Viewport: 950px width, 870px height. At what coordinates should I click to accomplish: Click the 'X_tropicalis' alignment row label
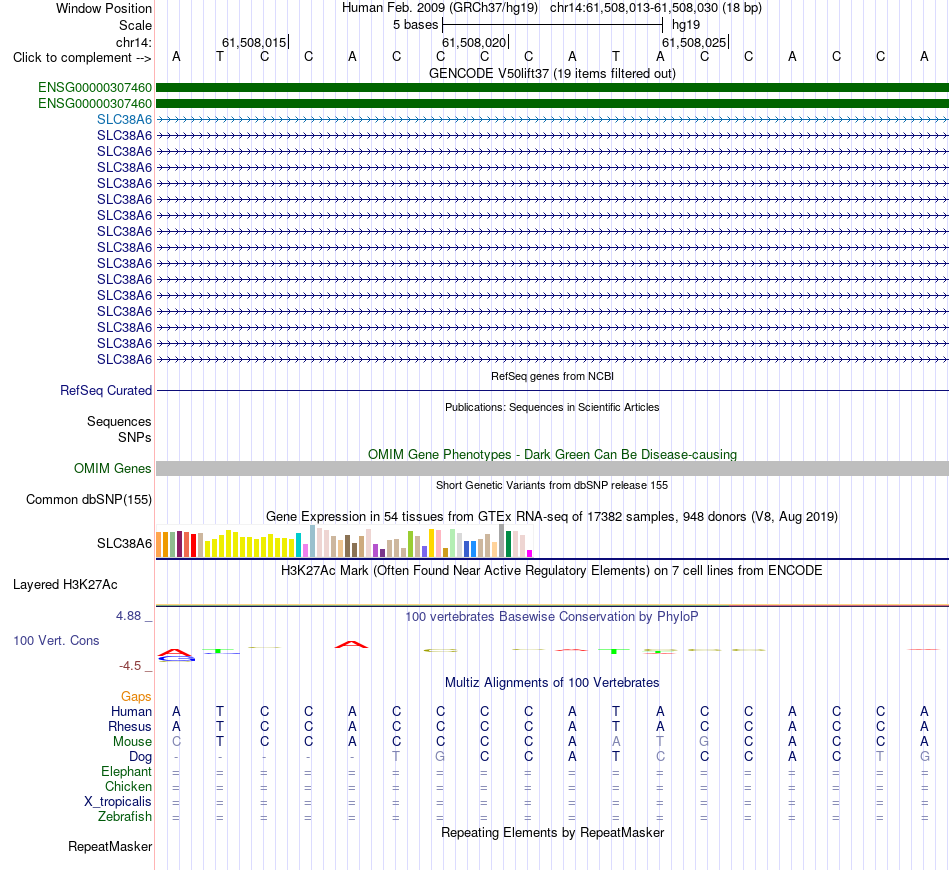[118, 802]
